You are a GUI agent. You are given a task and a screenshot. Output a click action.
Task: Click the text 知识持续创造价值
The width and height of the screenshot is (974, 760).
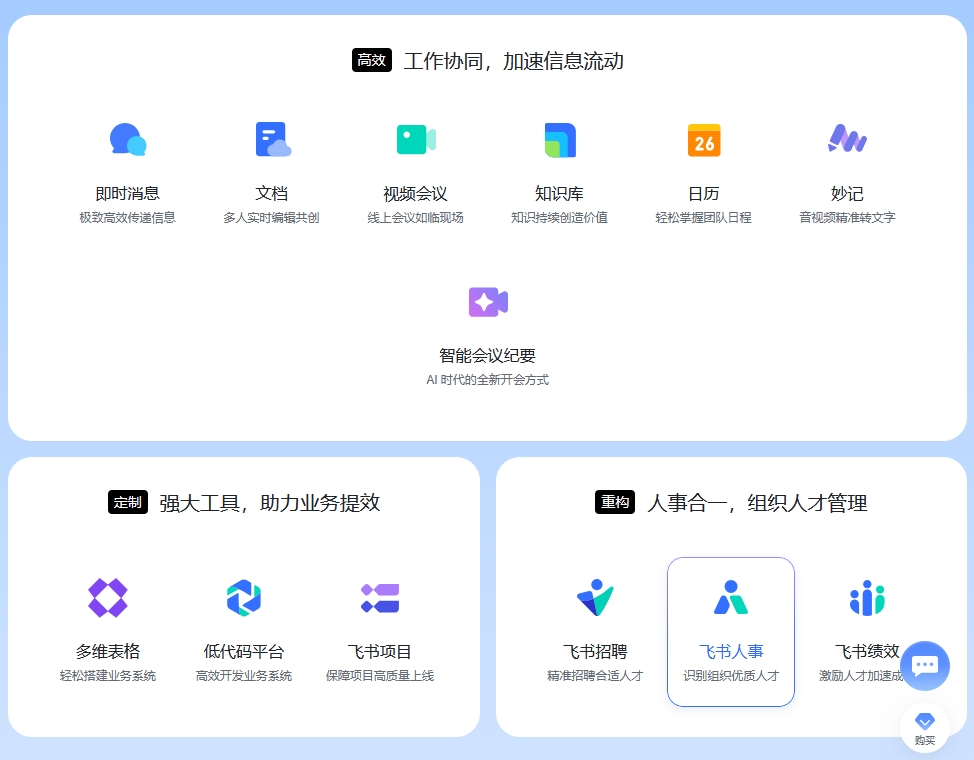coord(560,217)
